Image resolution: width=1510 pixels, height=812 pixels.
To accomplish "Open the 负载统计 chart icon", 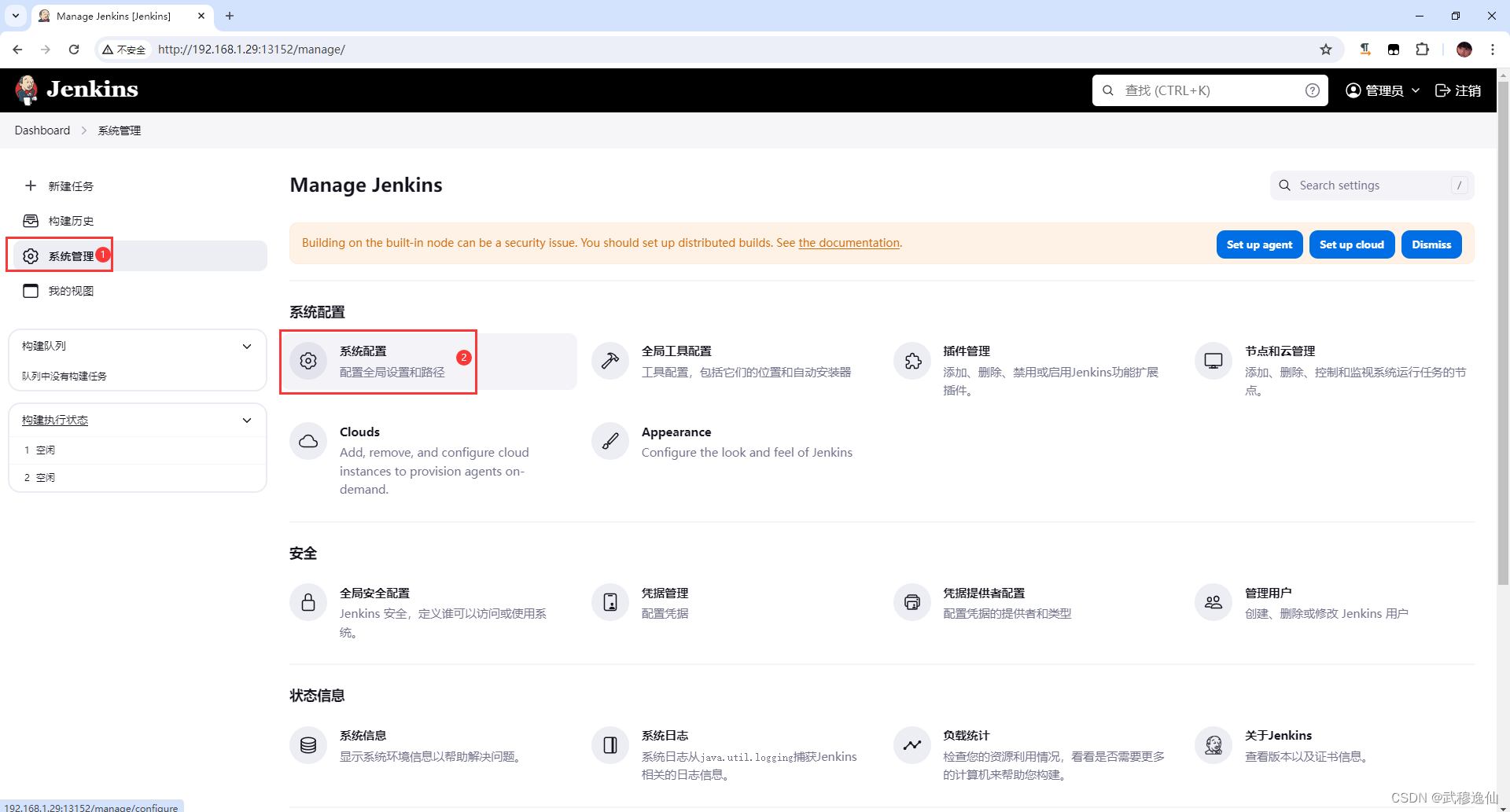I will [912, 744].
